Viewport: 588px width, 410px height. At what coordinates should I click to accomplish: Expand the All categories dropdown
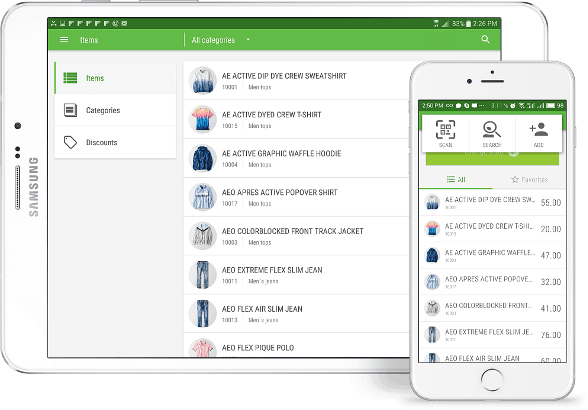click(220, 40)
